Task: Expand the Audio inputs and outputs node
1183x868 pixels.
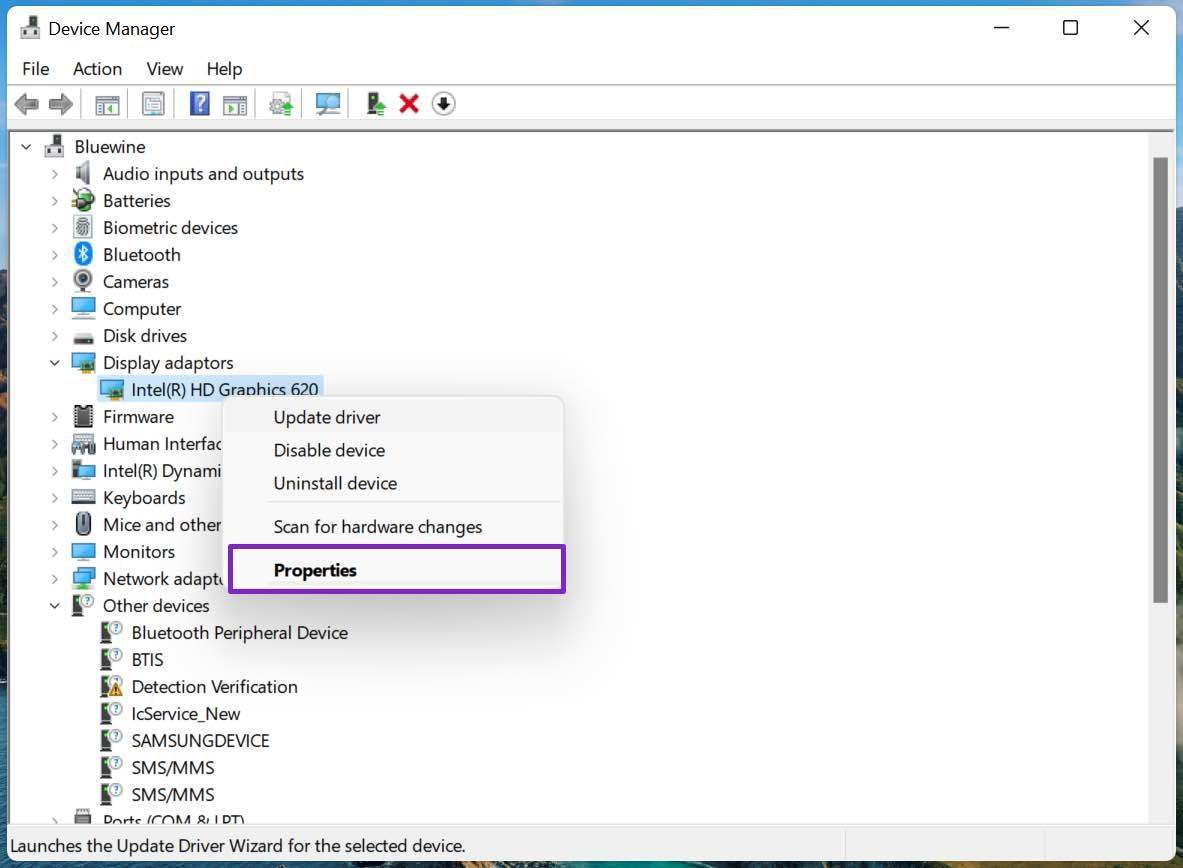Action: (55, 174)
